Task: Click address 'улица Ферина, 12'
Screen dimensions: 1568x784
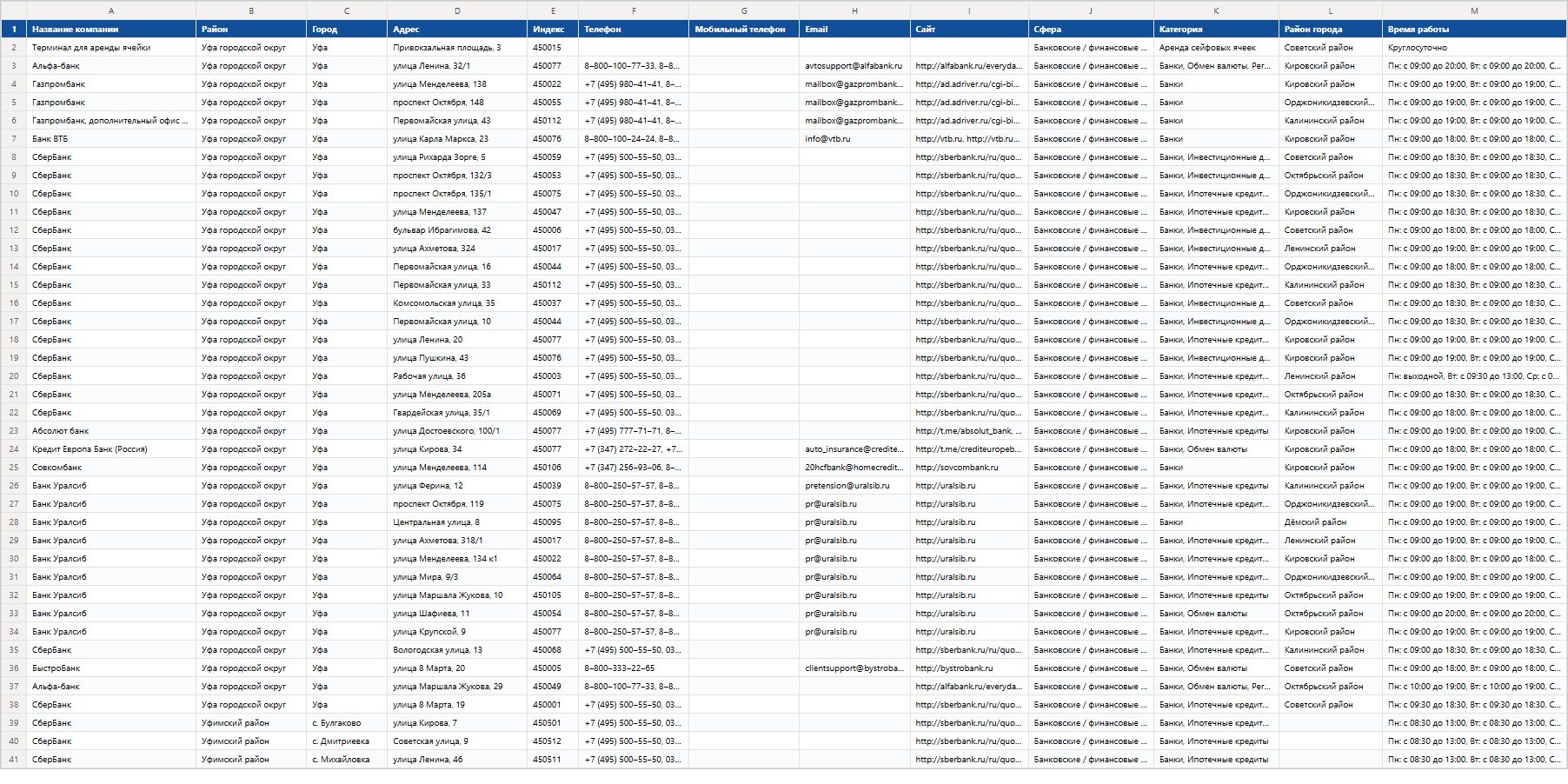Action: [x=457, y=486]
